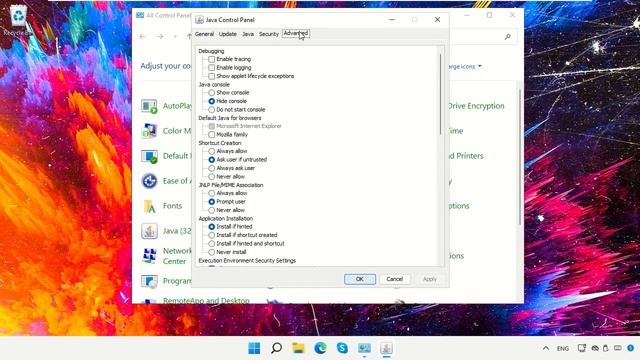Click the Control Panel forward arrow
This screenshot has height=360, width=640.
pos(160,37)
